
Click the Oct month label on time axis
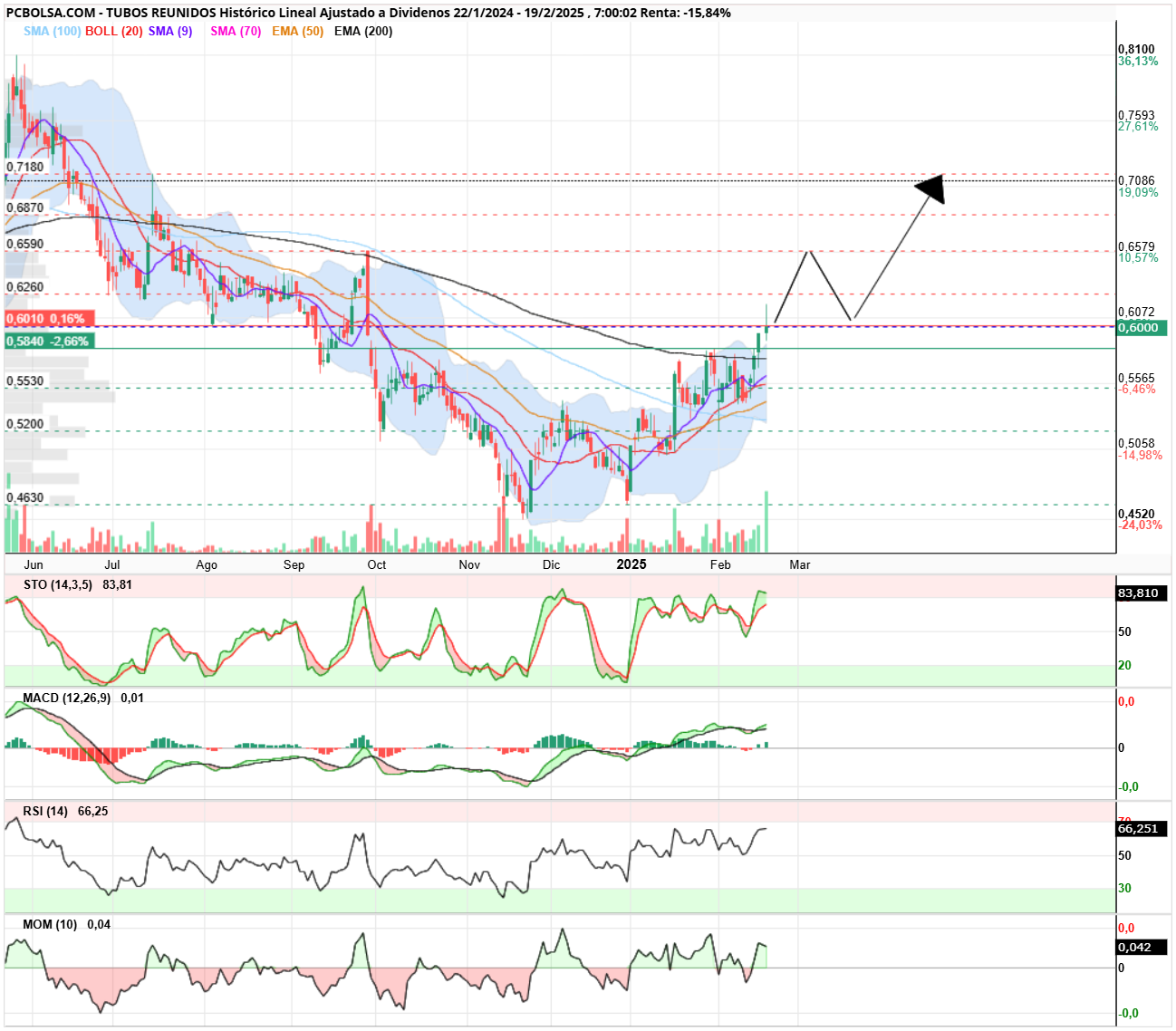pyautogui.click(x=377, y=564)
